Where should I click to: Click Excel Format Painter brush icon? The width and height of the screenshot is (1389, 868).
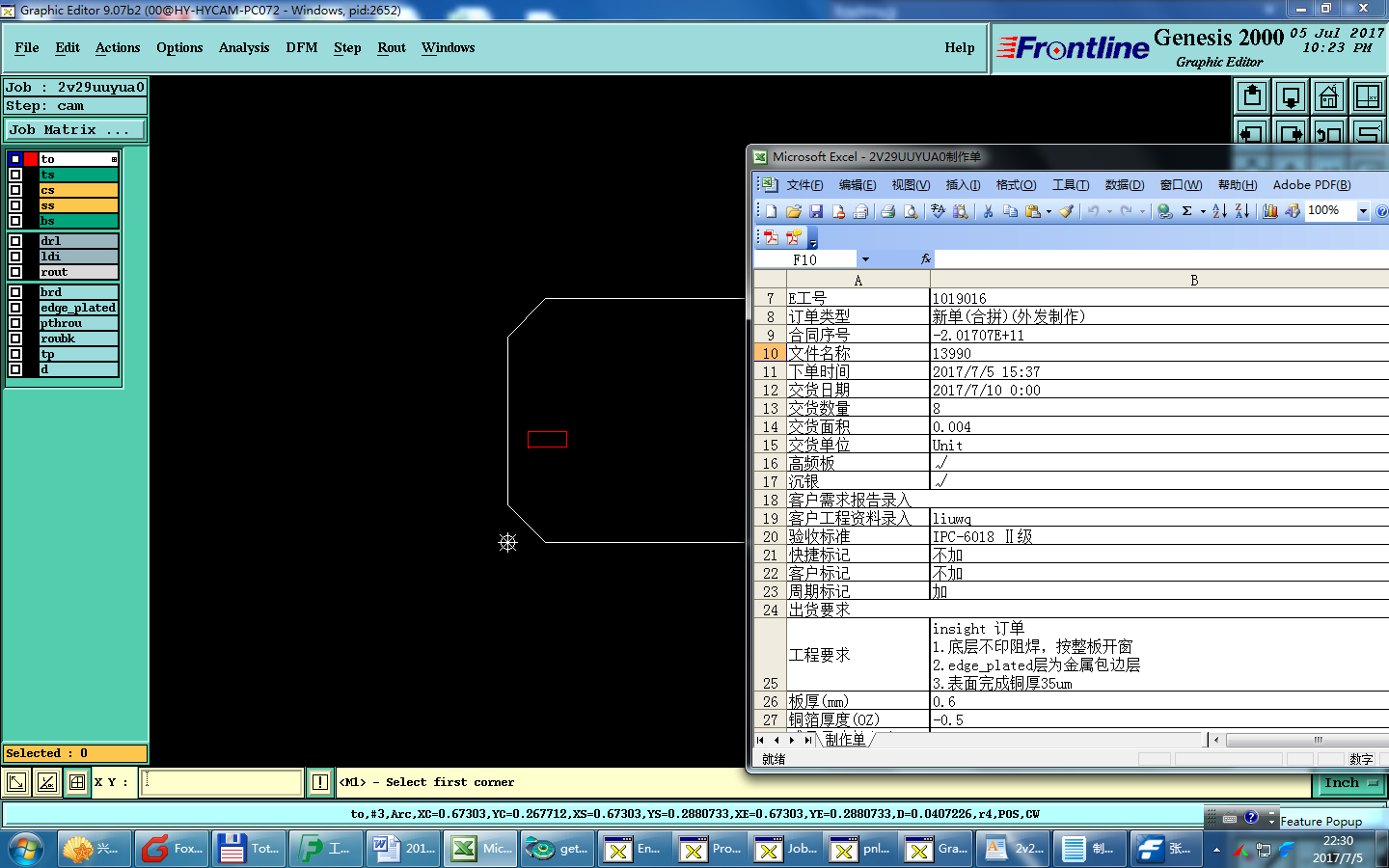1067,211
